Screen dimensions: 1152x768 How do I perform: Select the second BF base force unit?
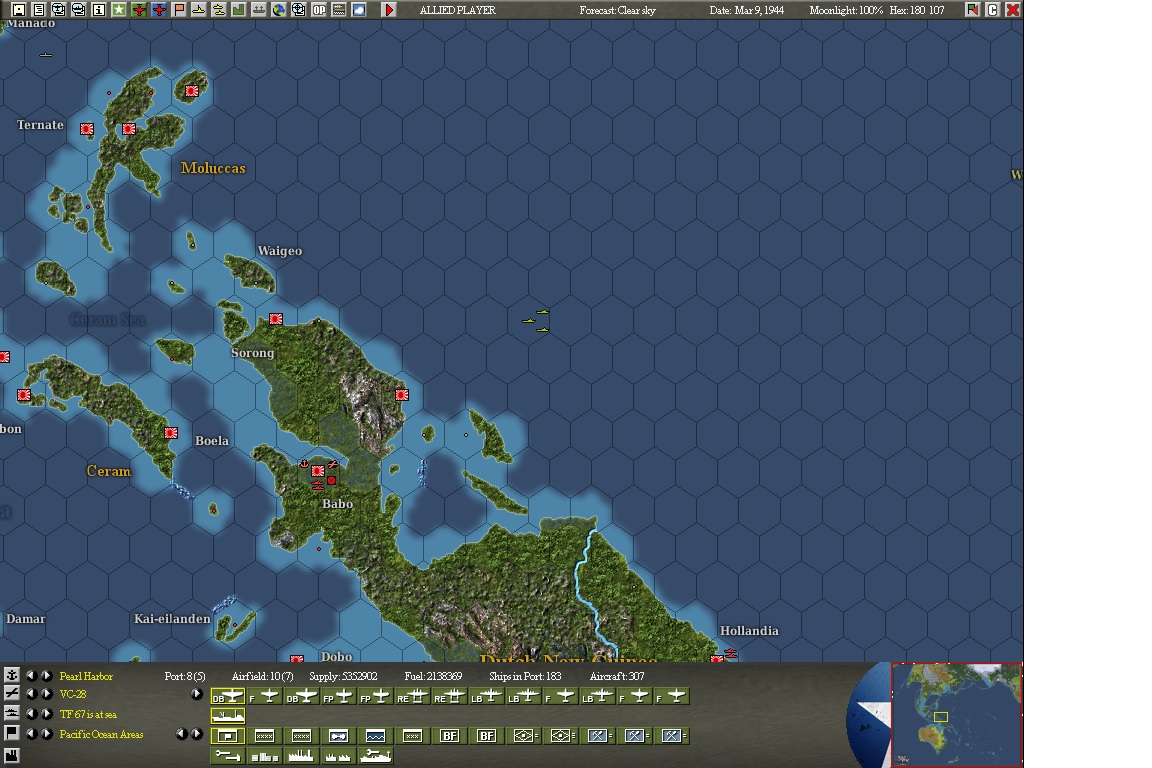[486, 736]
